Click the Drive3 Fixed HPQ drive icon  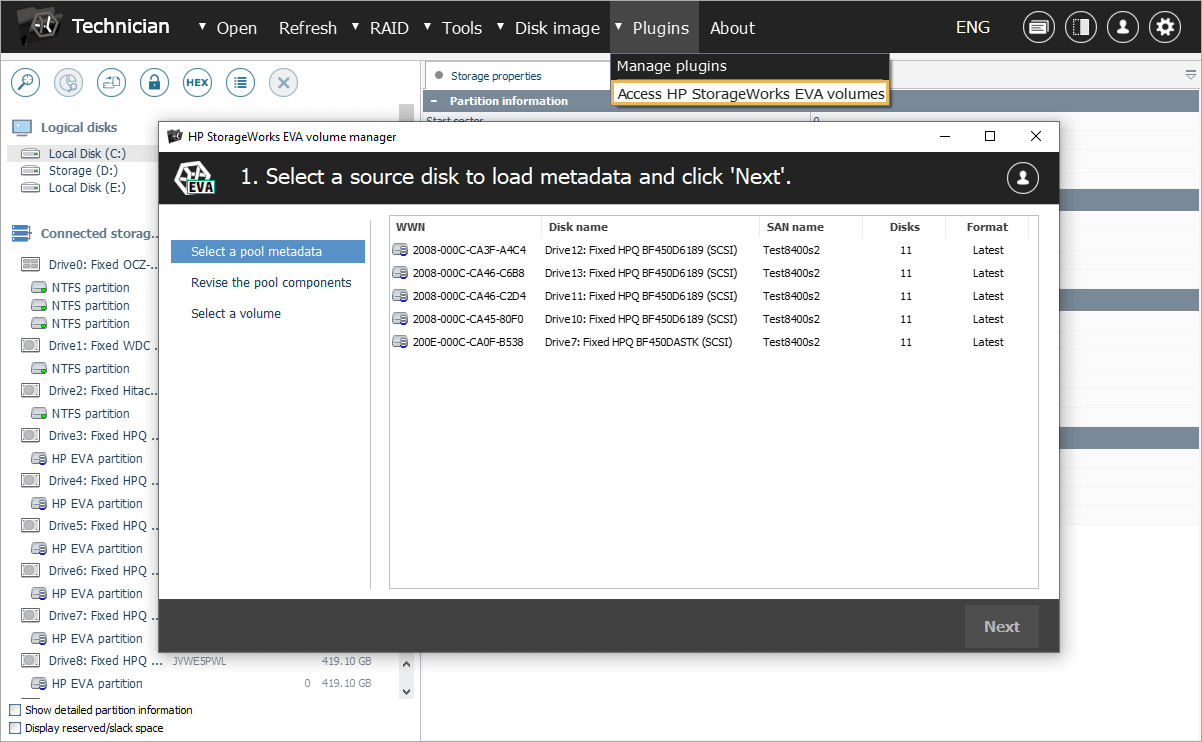pos(30,436)
